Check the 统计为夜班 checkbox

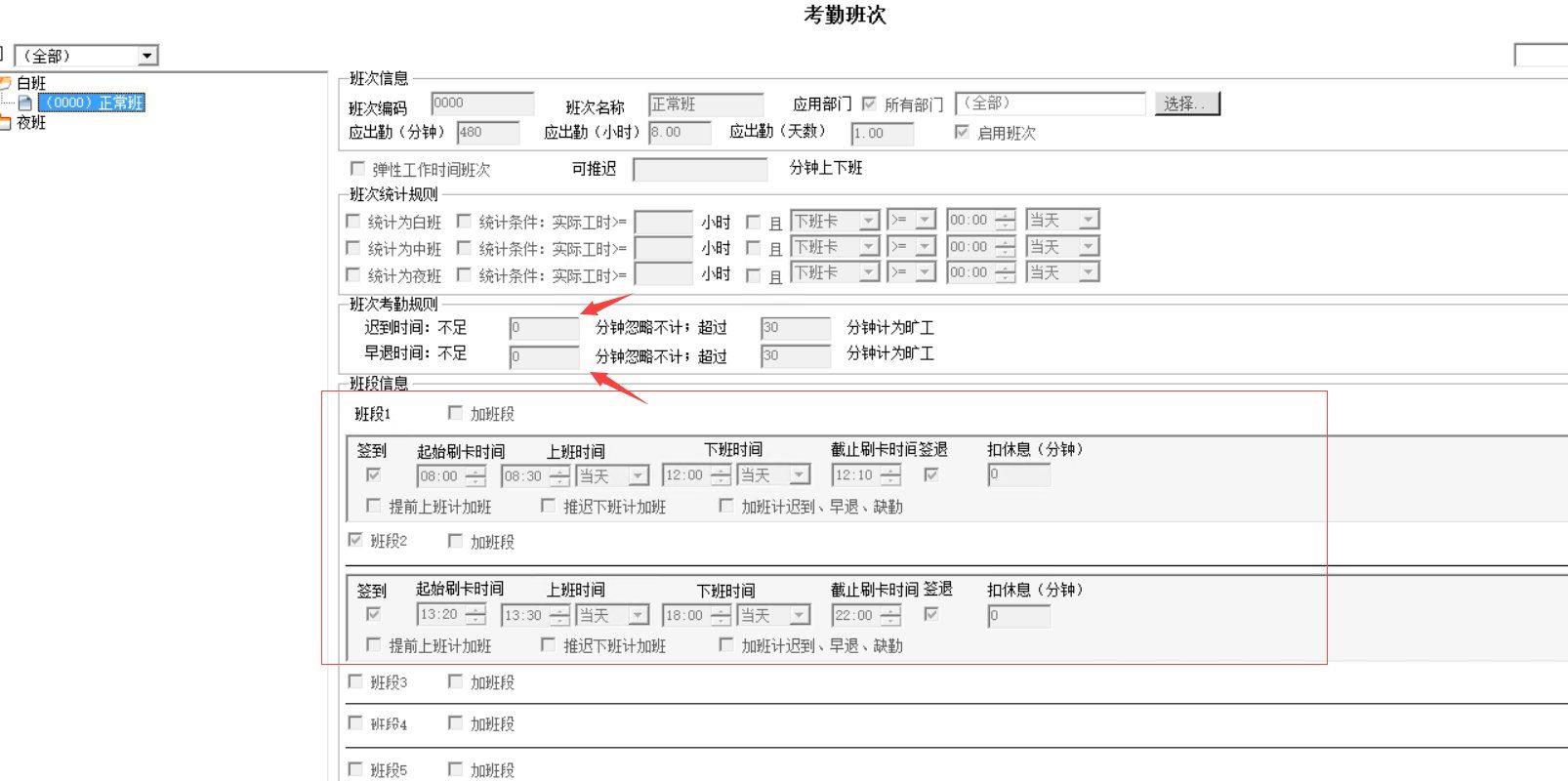353,275
